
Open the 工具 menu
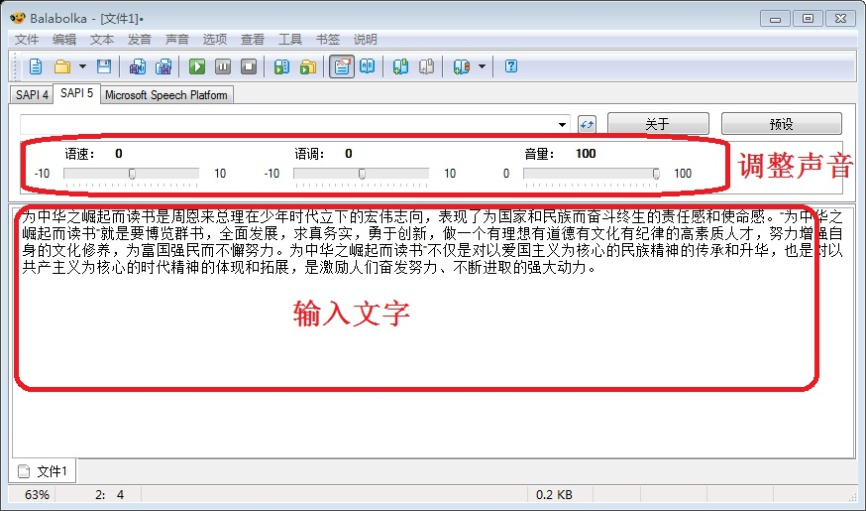tap(290, 39)
